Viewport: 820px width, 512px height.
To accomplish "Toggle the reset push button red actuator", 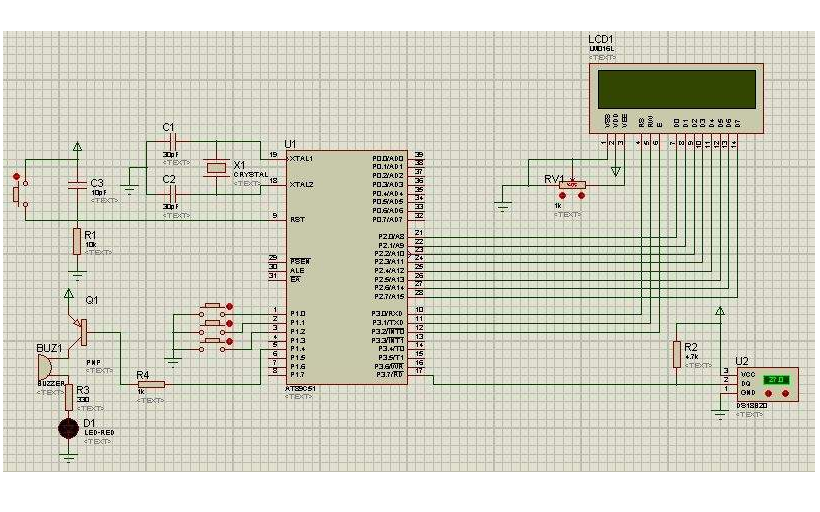I will click(16, 177).
